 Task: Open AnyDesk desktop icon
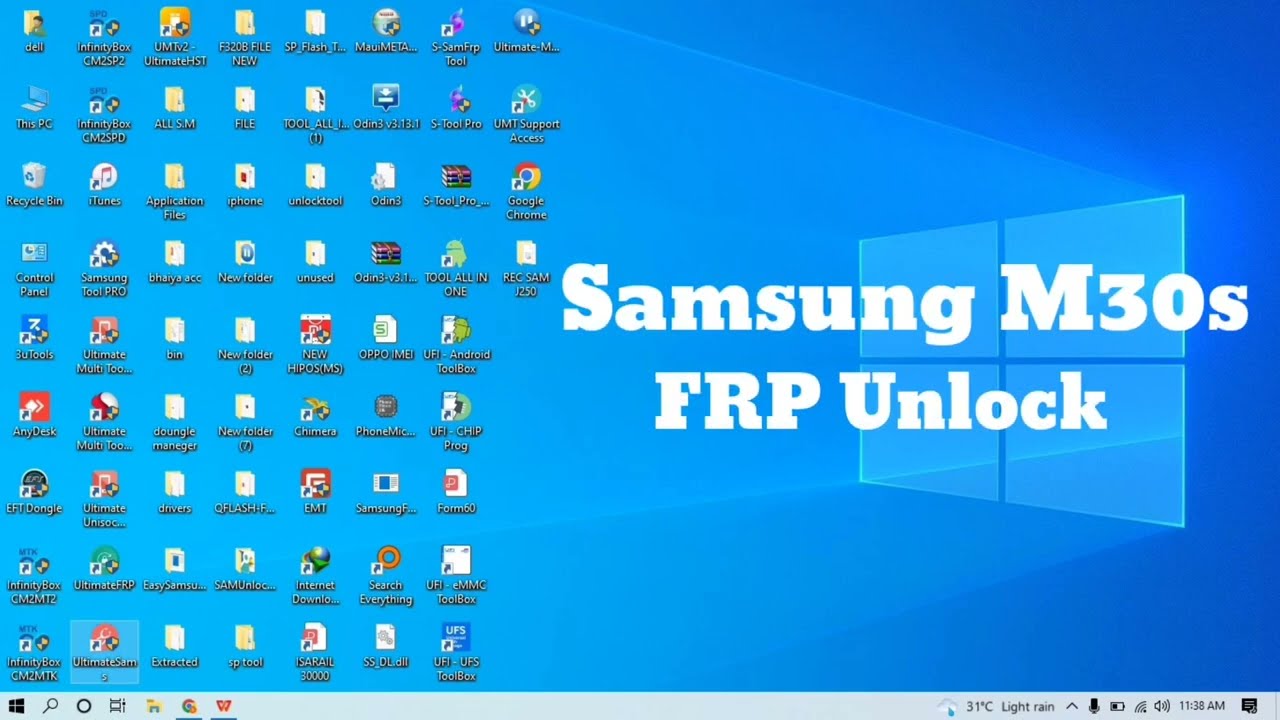34,415
